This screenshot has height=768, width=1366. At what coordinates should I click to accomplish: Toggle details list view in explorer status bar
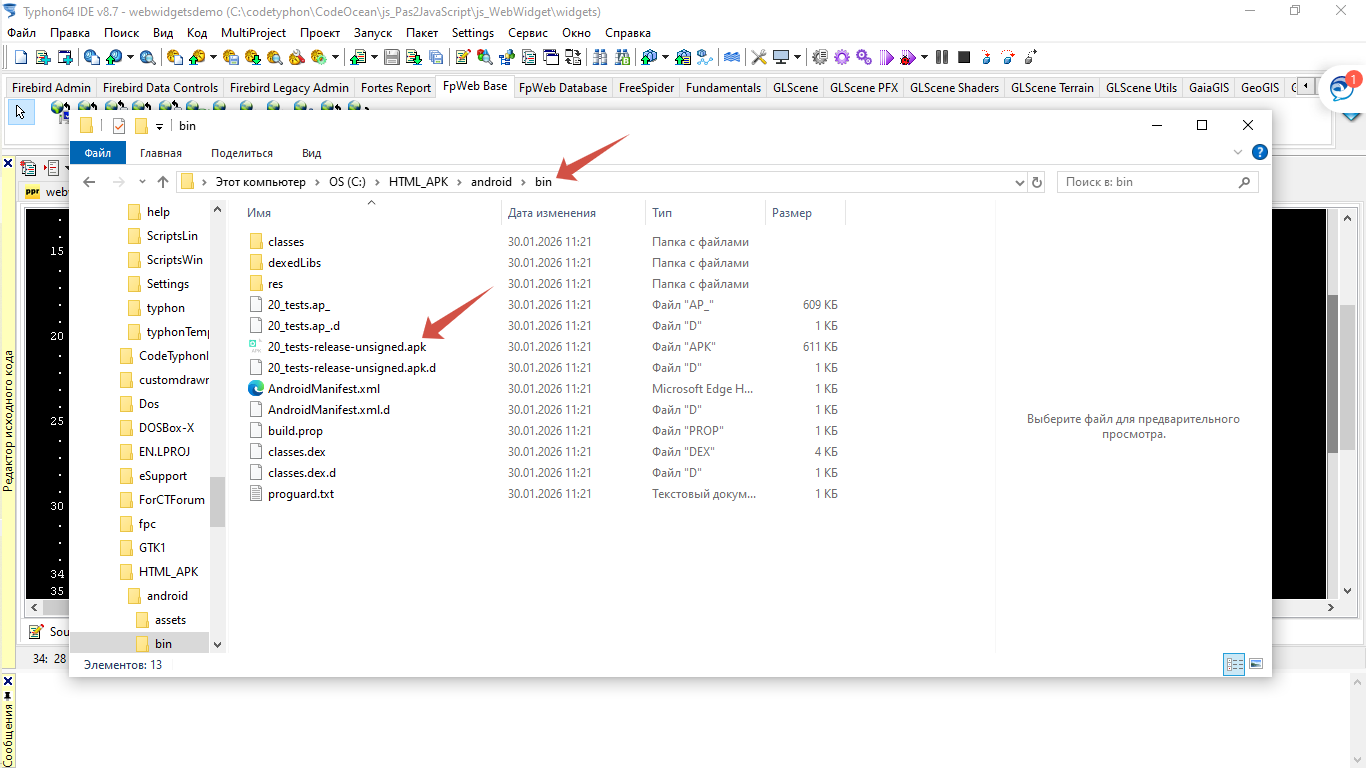1234,664
